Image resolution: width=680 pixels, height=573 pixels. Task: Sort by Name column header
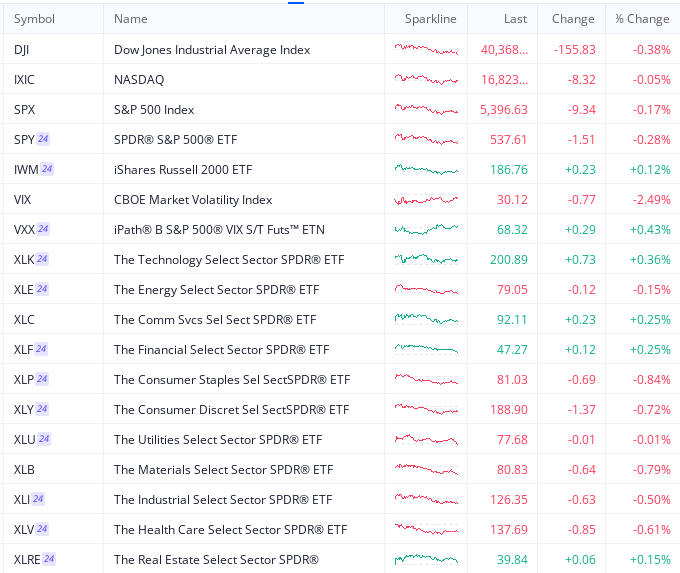[x=131, y=19]
